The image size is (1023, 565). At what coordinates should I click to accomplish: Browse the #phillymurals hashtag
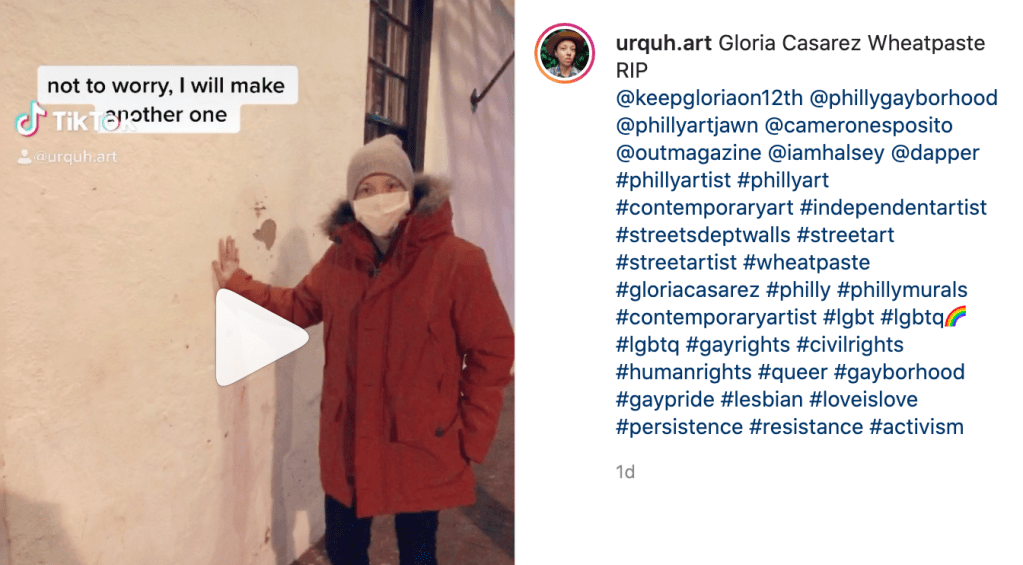902,290
